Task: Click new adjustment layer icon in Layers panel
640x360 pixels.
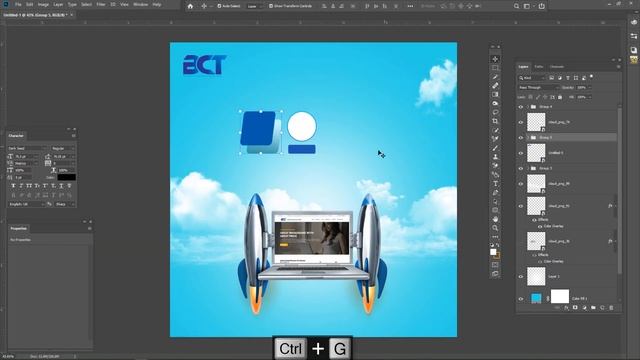Action: [x=584, y=308]
